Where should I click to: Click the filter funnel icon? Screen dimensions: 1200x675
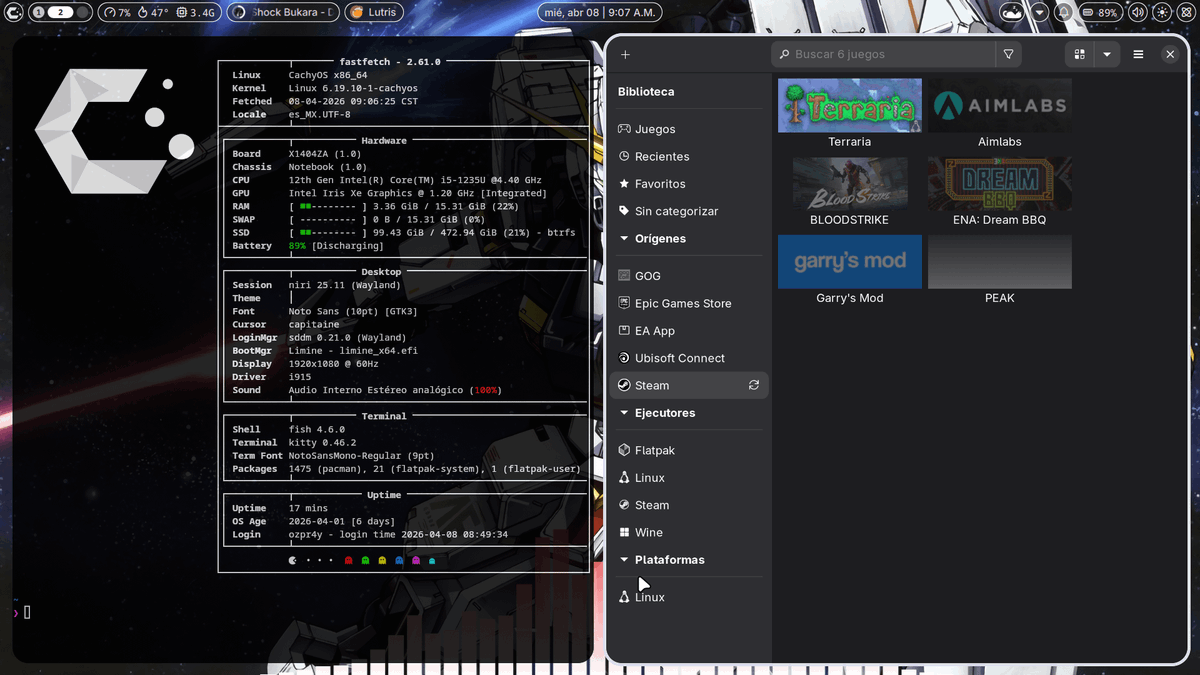(1008, 54)
